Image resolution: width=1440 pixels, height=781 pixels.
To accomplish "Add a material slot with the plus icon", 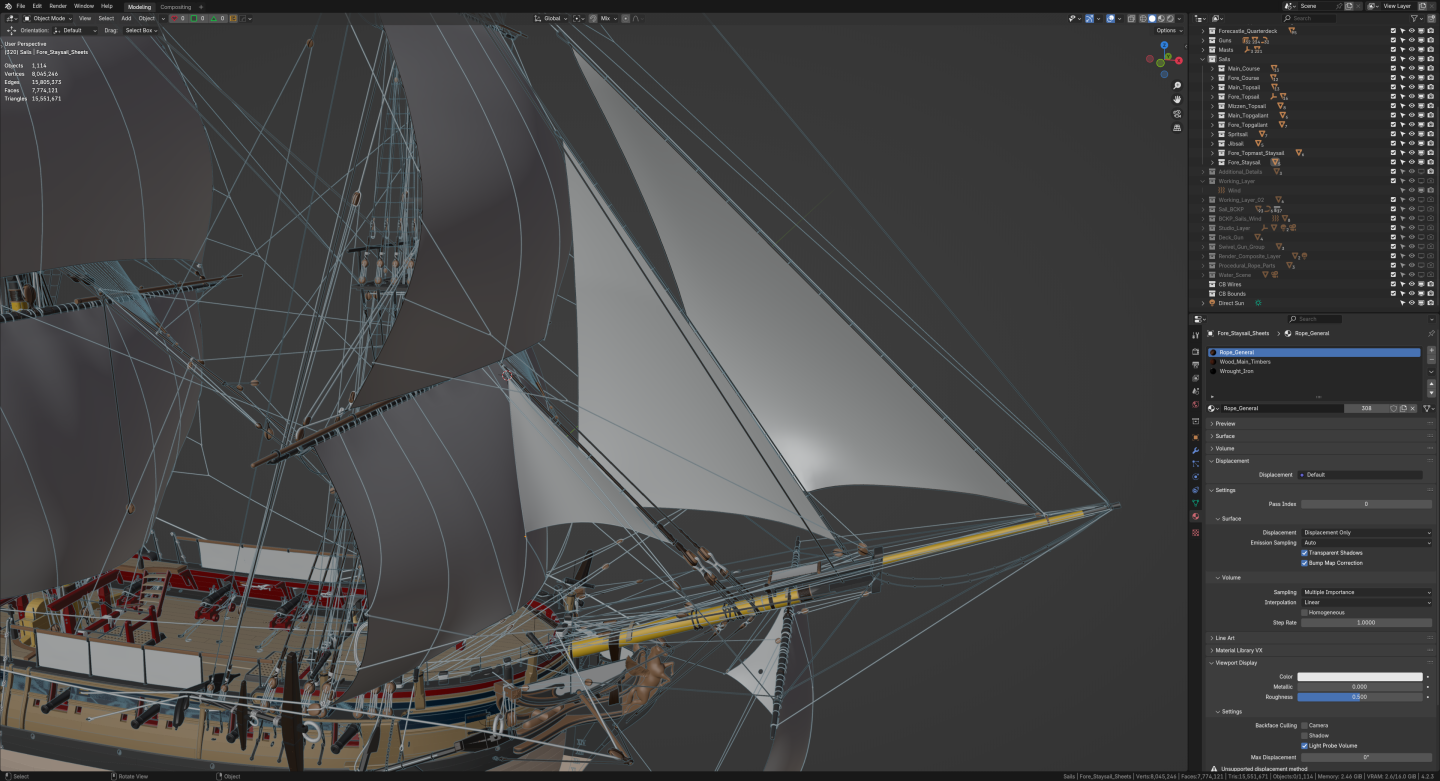I will click(x=1431, y=351).
